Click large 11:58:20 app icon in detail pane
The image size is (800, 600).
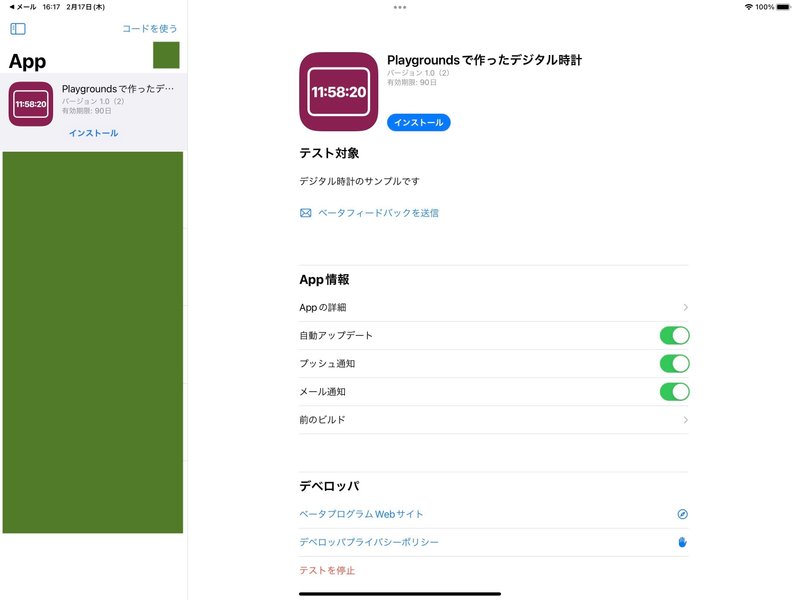pos(339,92)
